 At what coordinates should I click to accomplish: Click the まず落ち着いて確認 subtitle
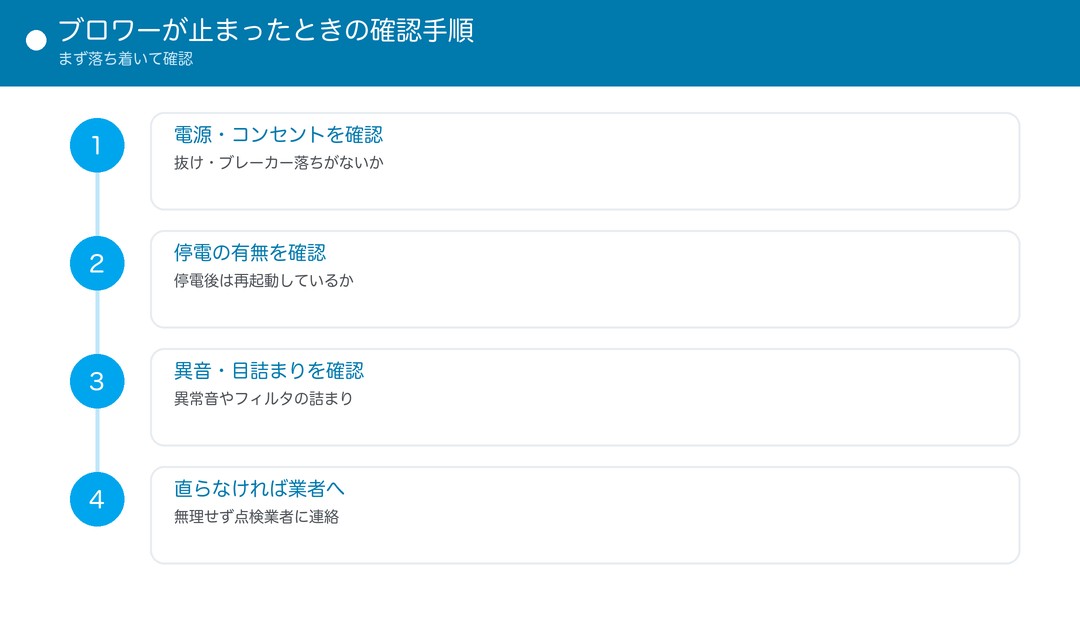[125, 59]
